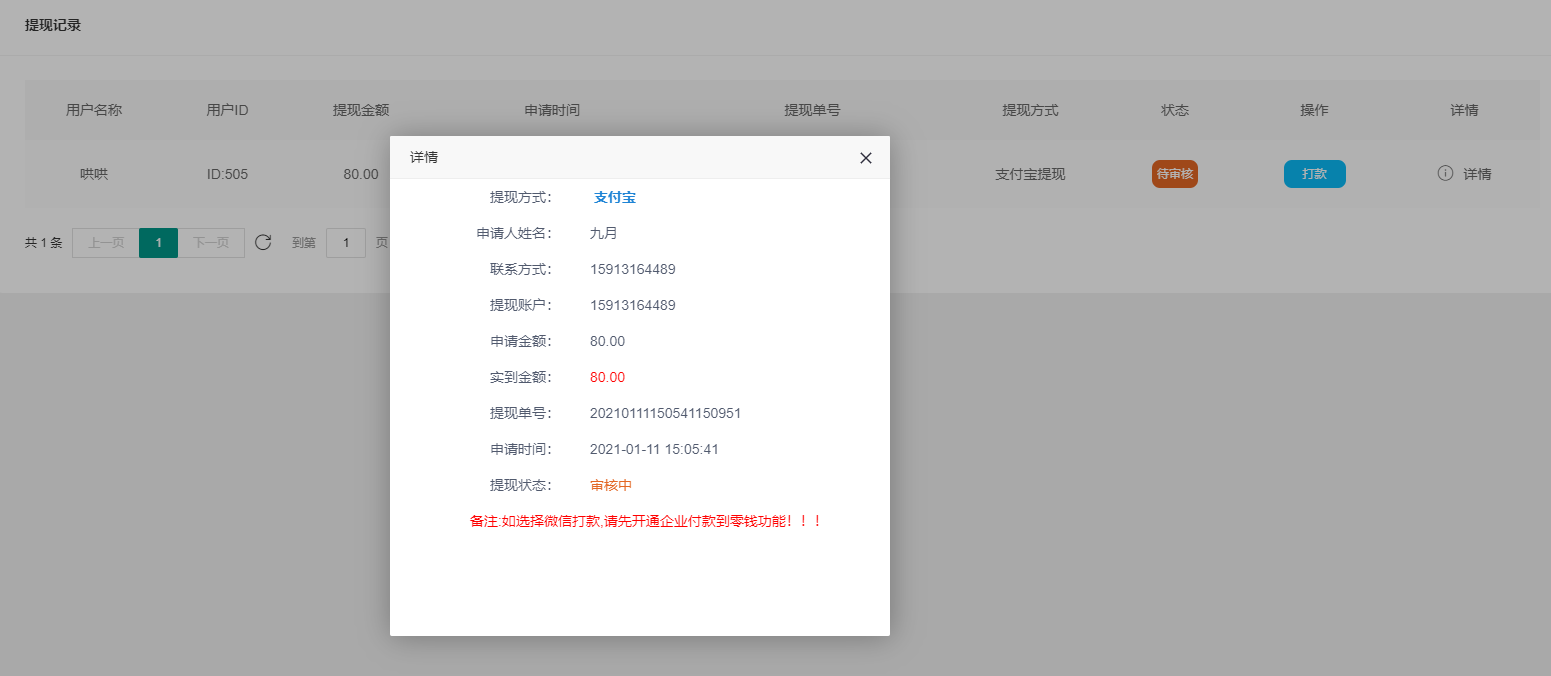Image resolution: width=1551 pixels, height=676 pixels.
Task: Select page 1 in the pagination
Action: coord(158,243)
